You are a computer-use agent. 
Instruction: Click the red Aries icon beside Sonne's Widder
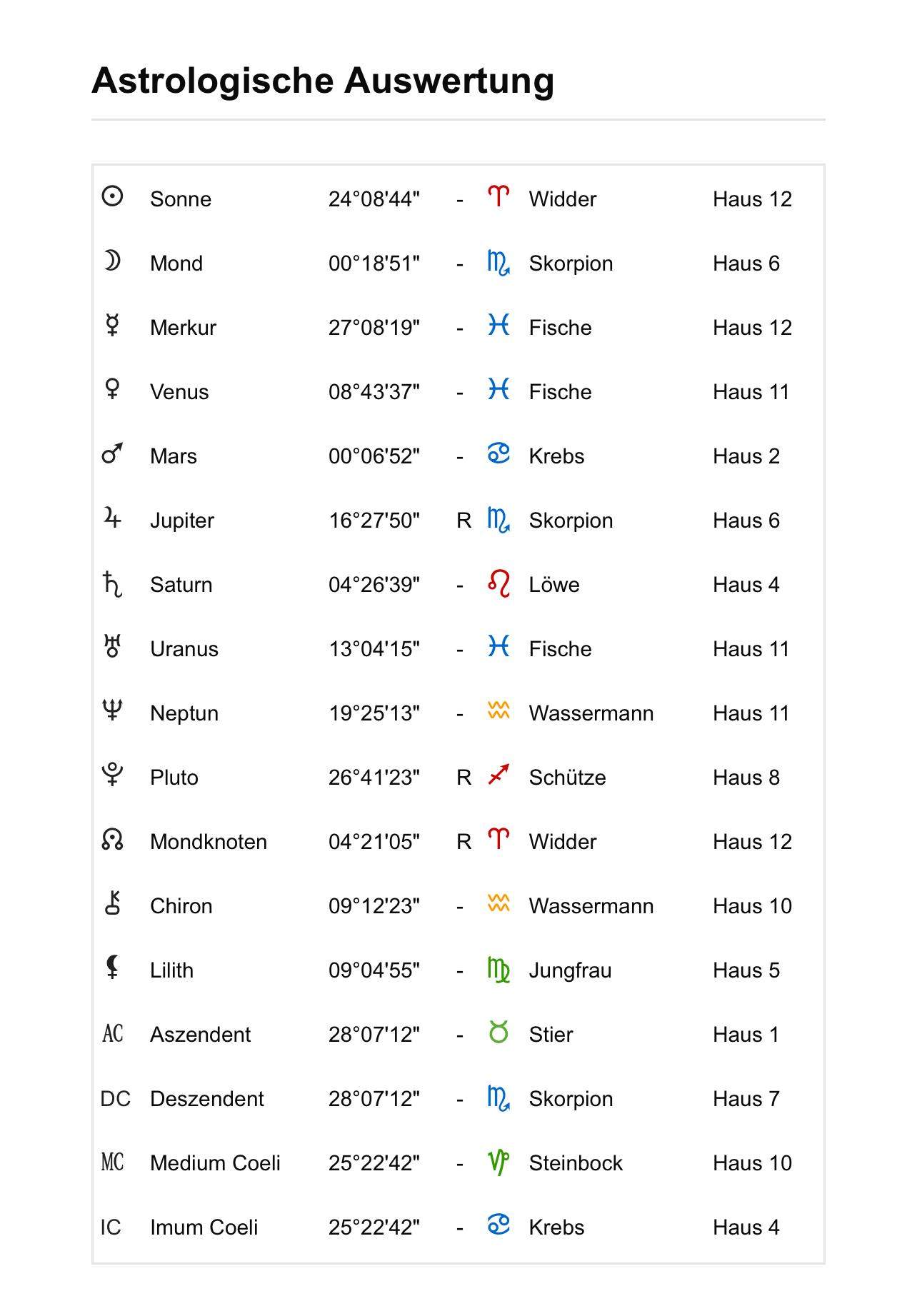[498, 196]
